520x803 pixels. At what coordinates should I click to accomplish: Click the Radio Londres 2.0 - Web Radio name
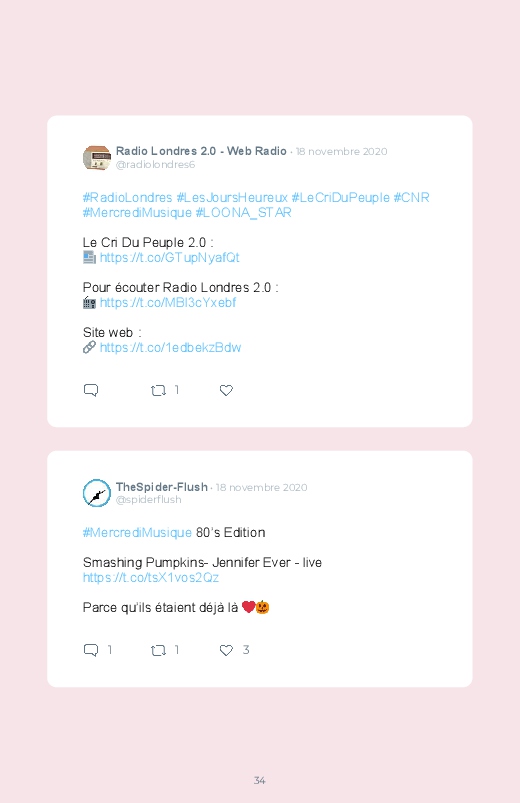pyautogui.click(x=201, y=151)
